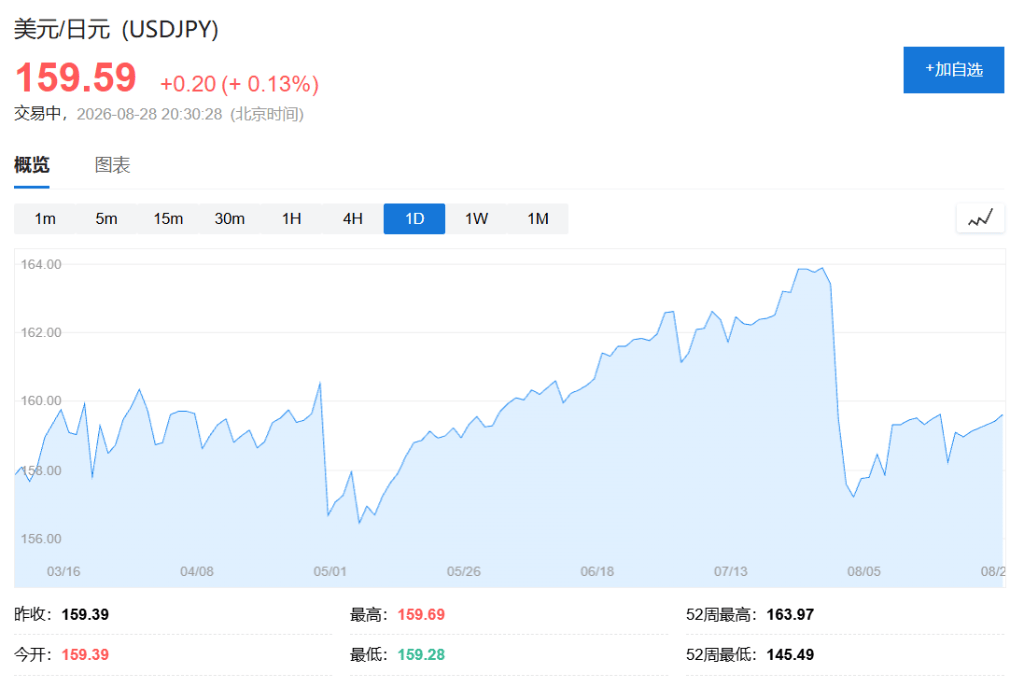1024x685 pixels.
Task: Select the 1m timeframe
Action: pyautogui.click(x=44, y=219)
